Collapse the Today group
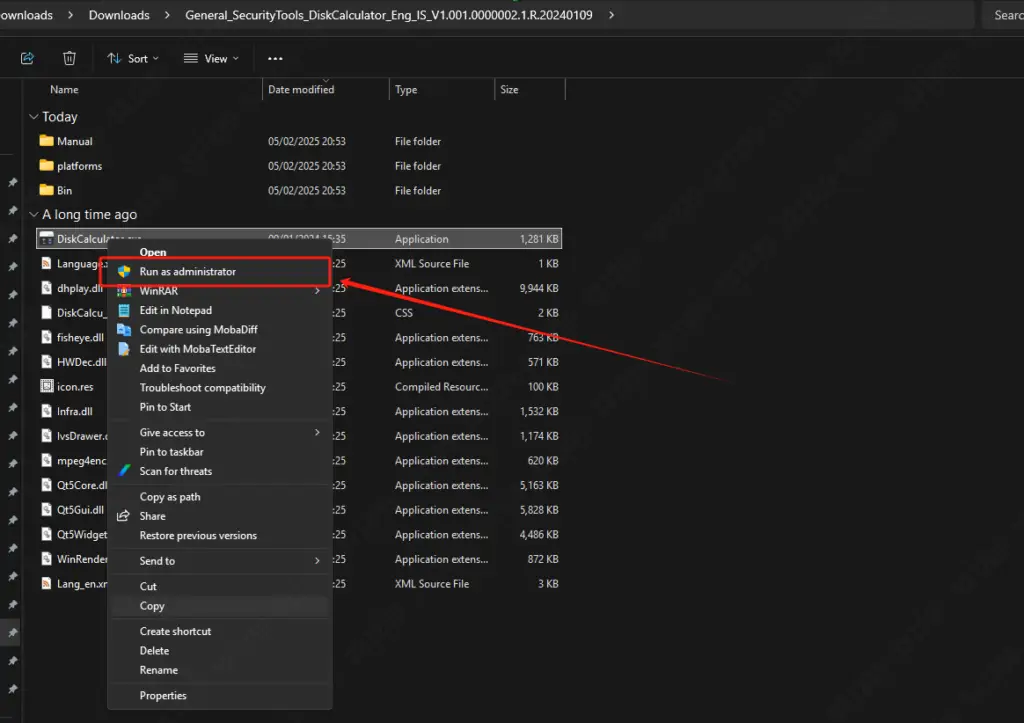This screenshot has height=723, width=1024. point(33,116)
